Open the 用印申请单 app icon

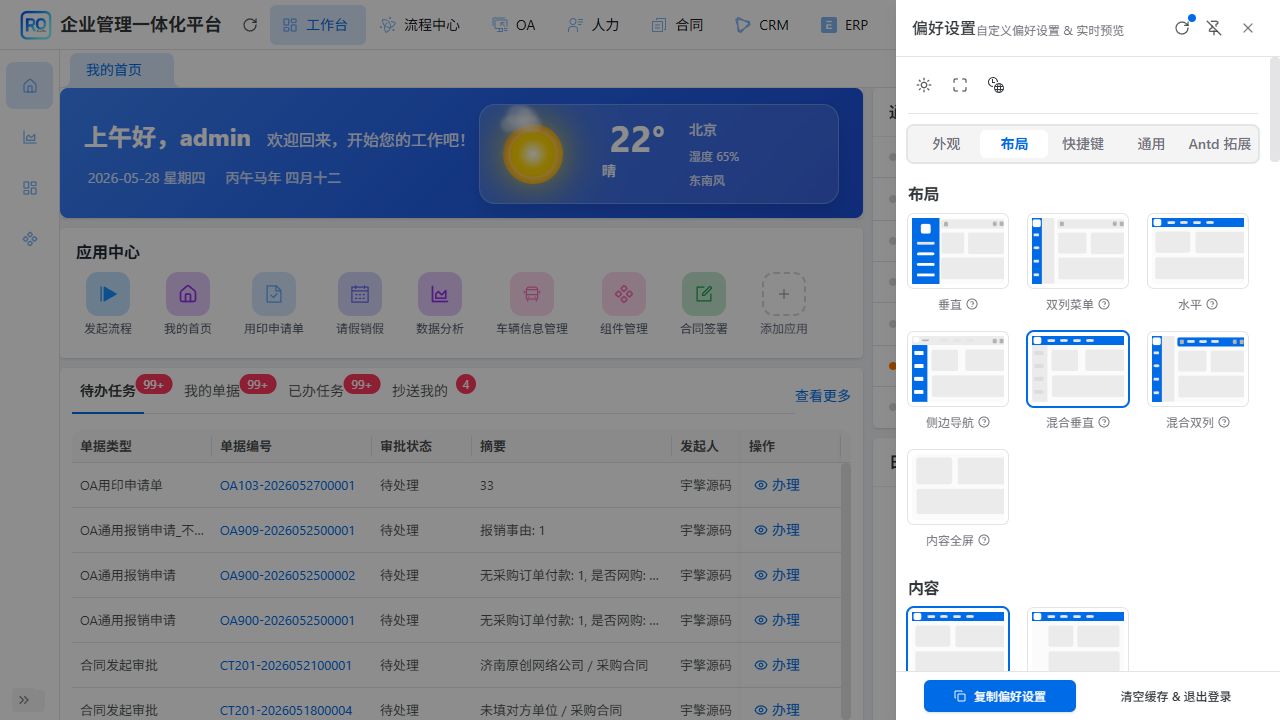(x=274, y=294)
